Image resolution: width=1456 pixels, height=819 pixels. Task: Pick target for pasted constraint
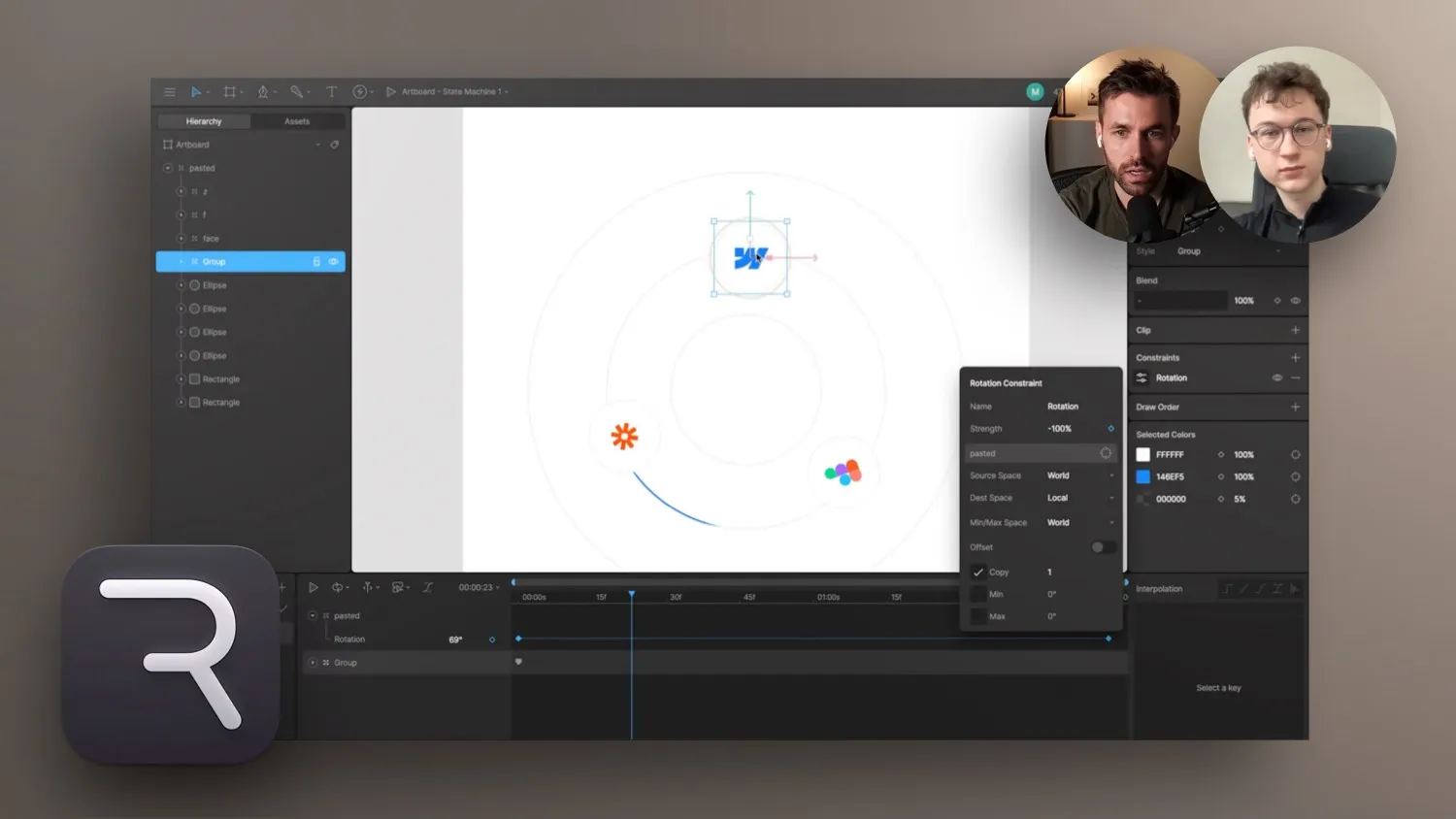coord(1106,453)
